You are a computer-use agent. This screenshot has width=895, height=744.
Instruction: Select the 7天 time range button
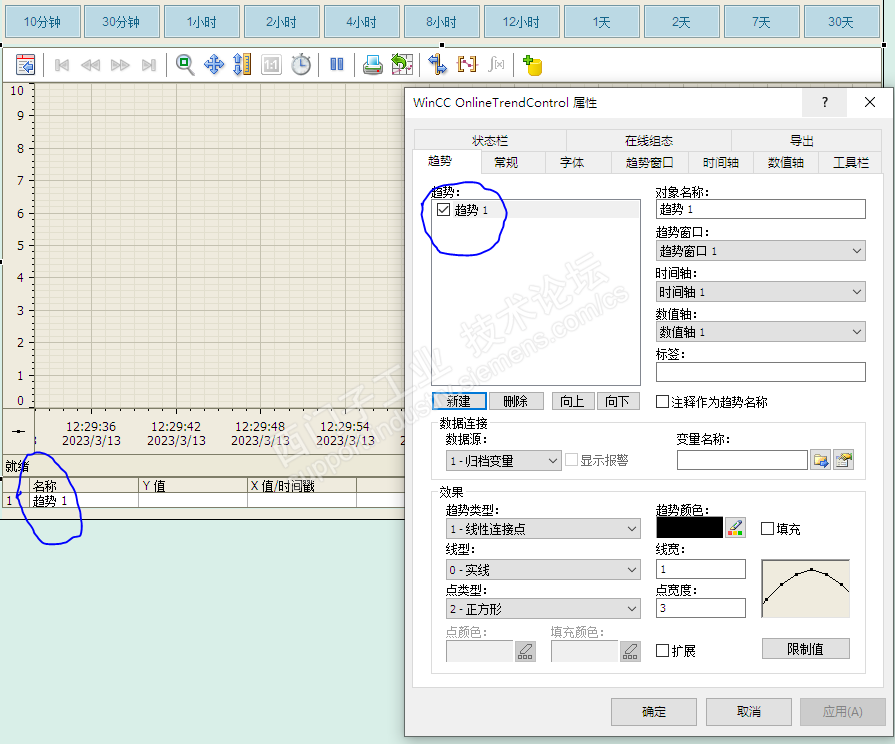pyautogui.click(x=761, y=22)
